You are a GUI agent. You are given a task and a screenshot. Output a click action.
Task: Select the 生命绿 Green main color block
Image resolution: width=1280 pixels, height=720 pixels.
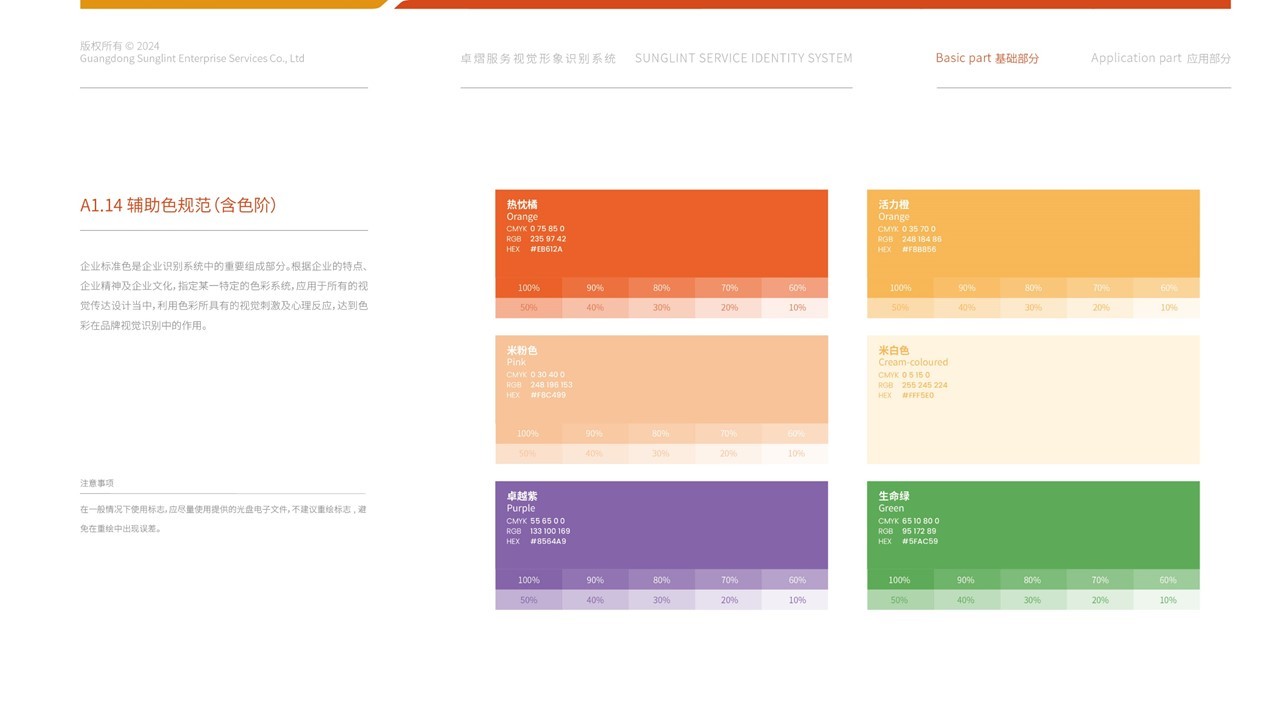tap(1032, 525)
